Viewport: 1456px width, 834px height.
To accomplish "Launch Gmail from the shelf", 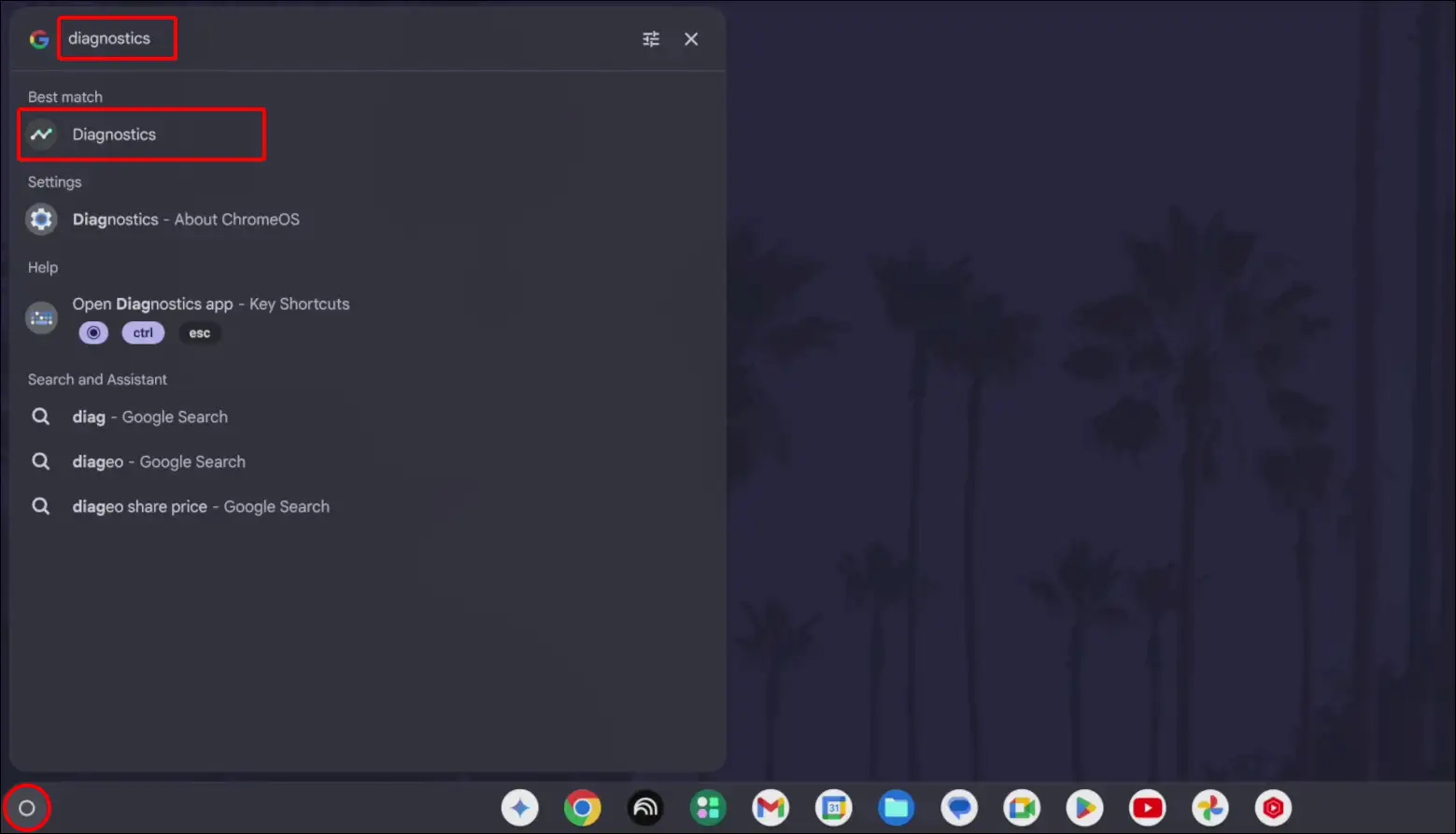I will pos(770,807).
